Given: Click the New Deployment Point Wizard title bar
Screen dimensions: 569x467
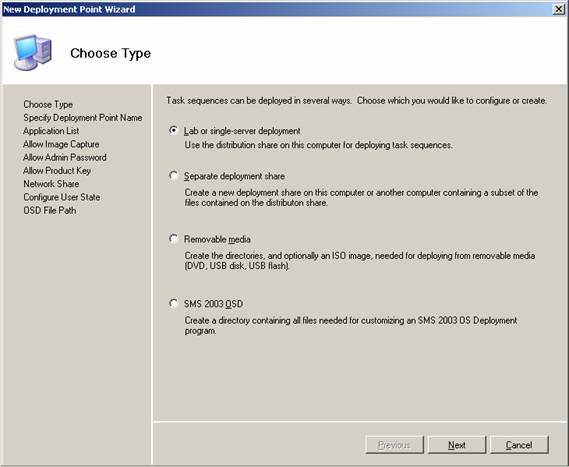Looking at the screenshot, I should tap(276, 9).
